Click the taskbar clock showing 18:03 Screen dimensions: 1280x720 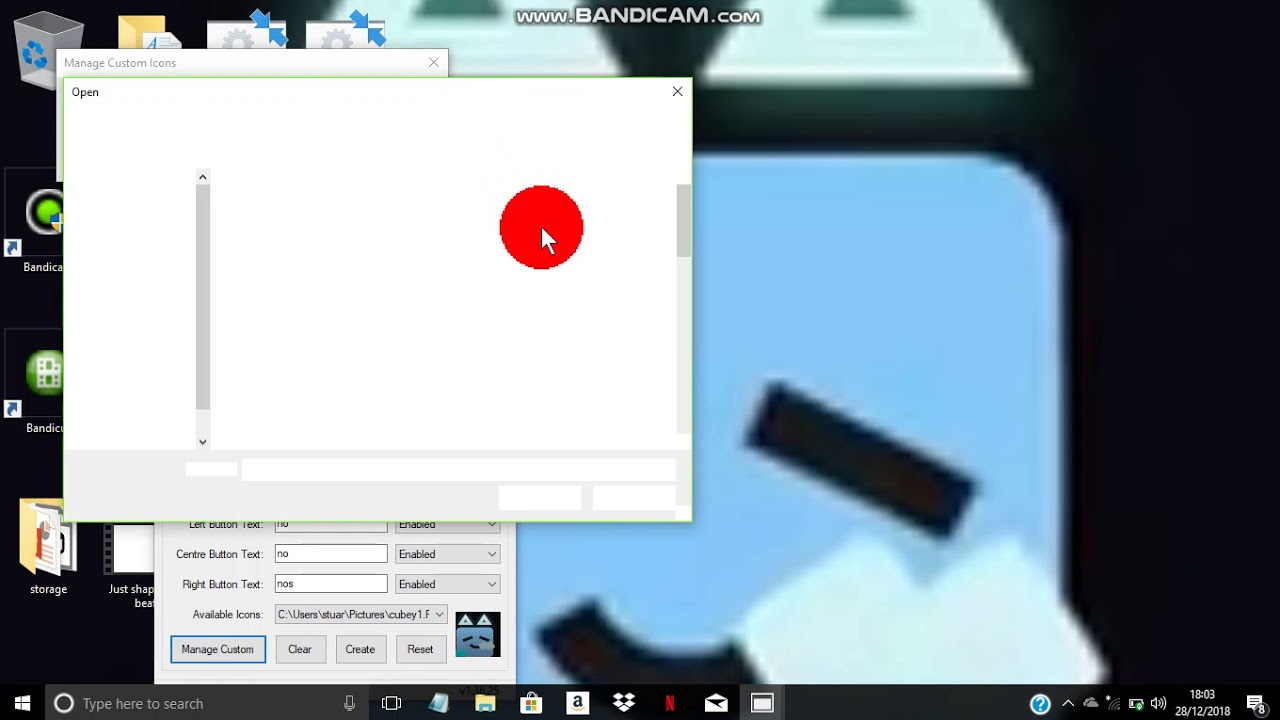point(1202,703)
